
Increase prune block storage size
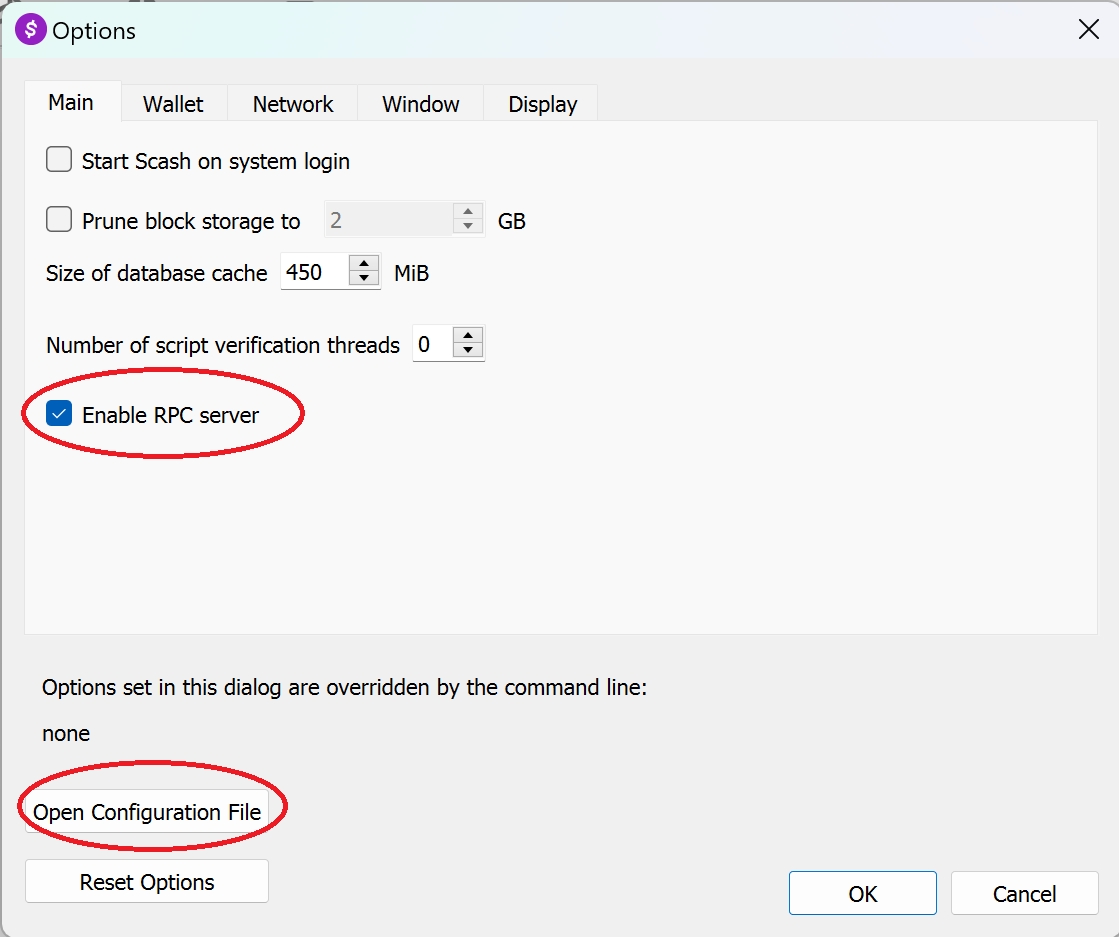468,212
